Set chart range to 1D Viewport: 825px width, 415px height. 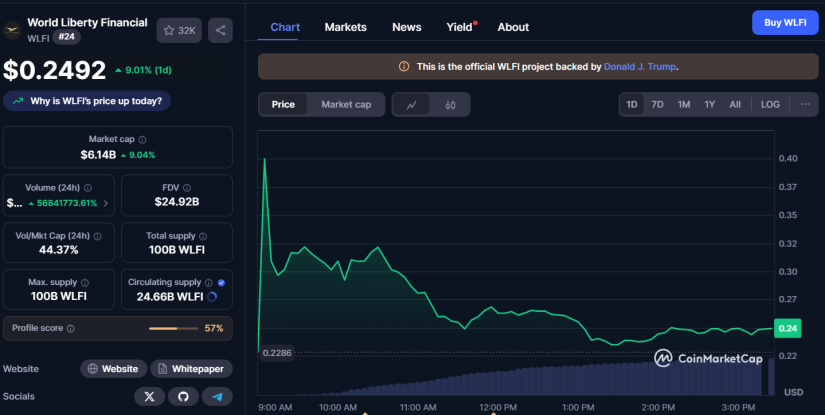[x=631, y=104]
